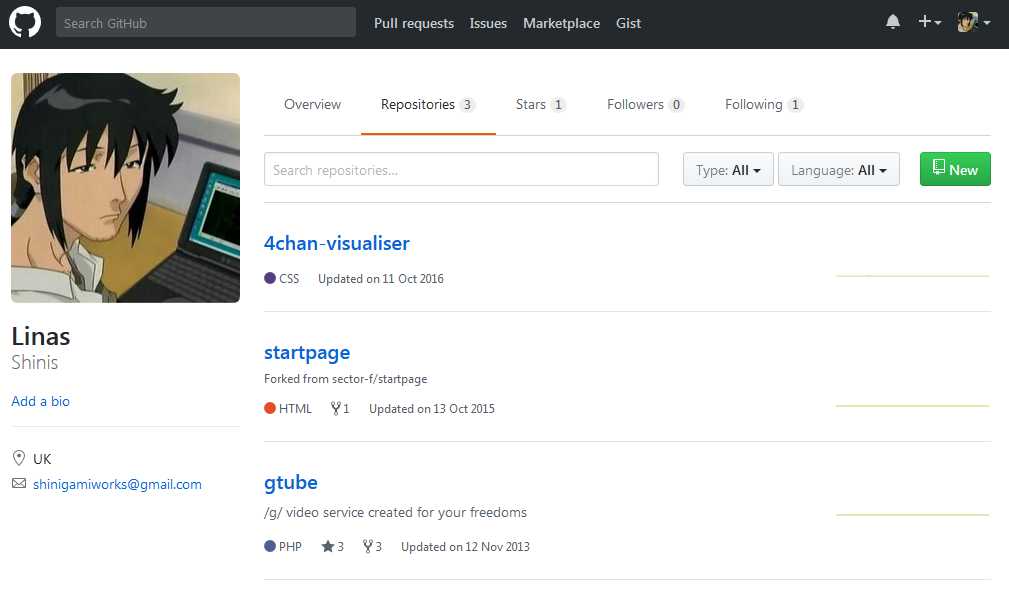Viewport: 1009px width, 609px height.
Task: Click the green New repository button
Action: [955, 169]
